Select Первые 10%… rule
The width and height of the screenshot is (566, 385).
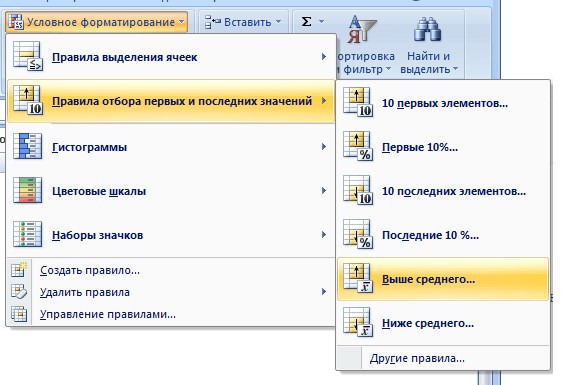[x=443, y=147]
